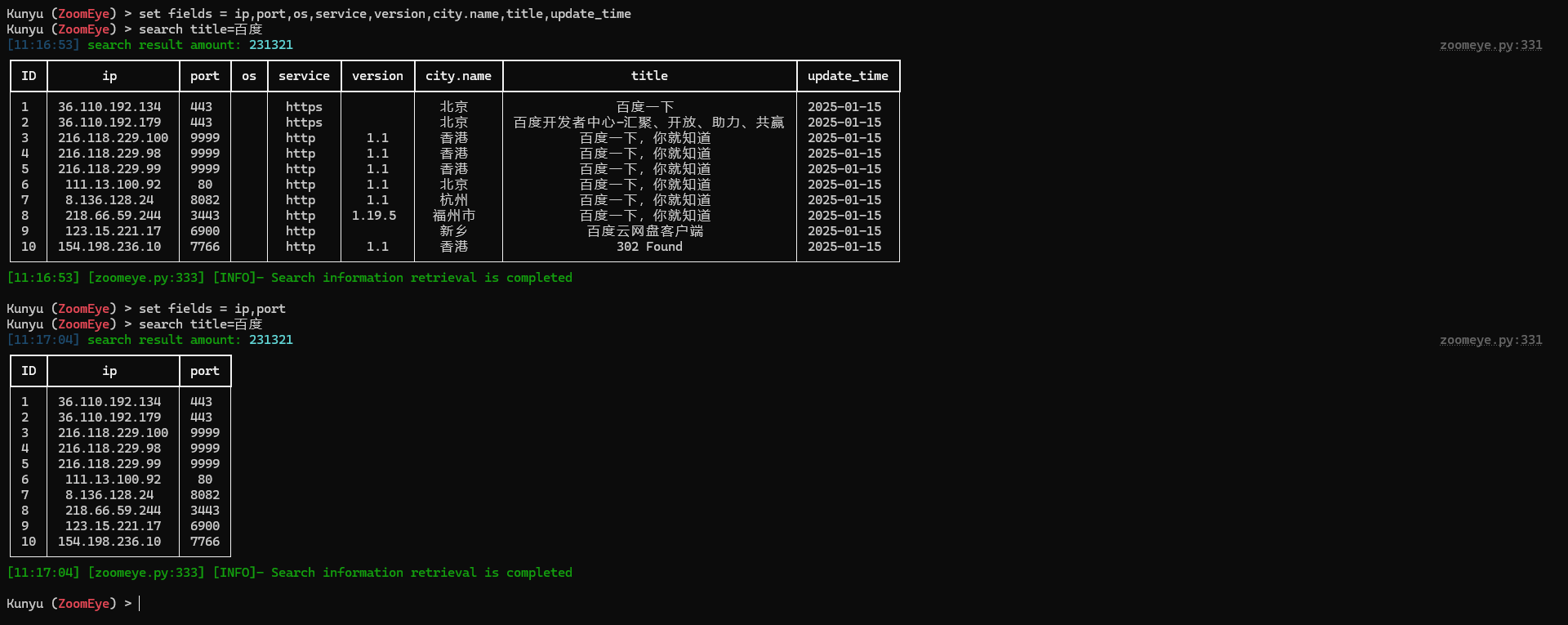The image size is (1568, 625).
Task: Click the 'title' column header
Action: 649,76
